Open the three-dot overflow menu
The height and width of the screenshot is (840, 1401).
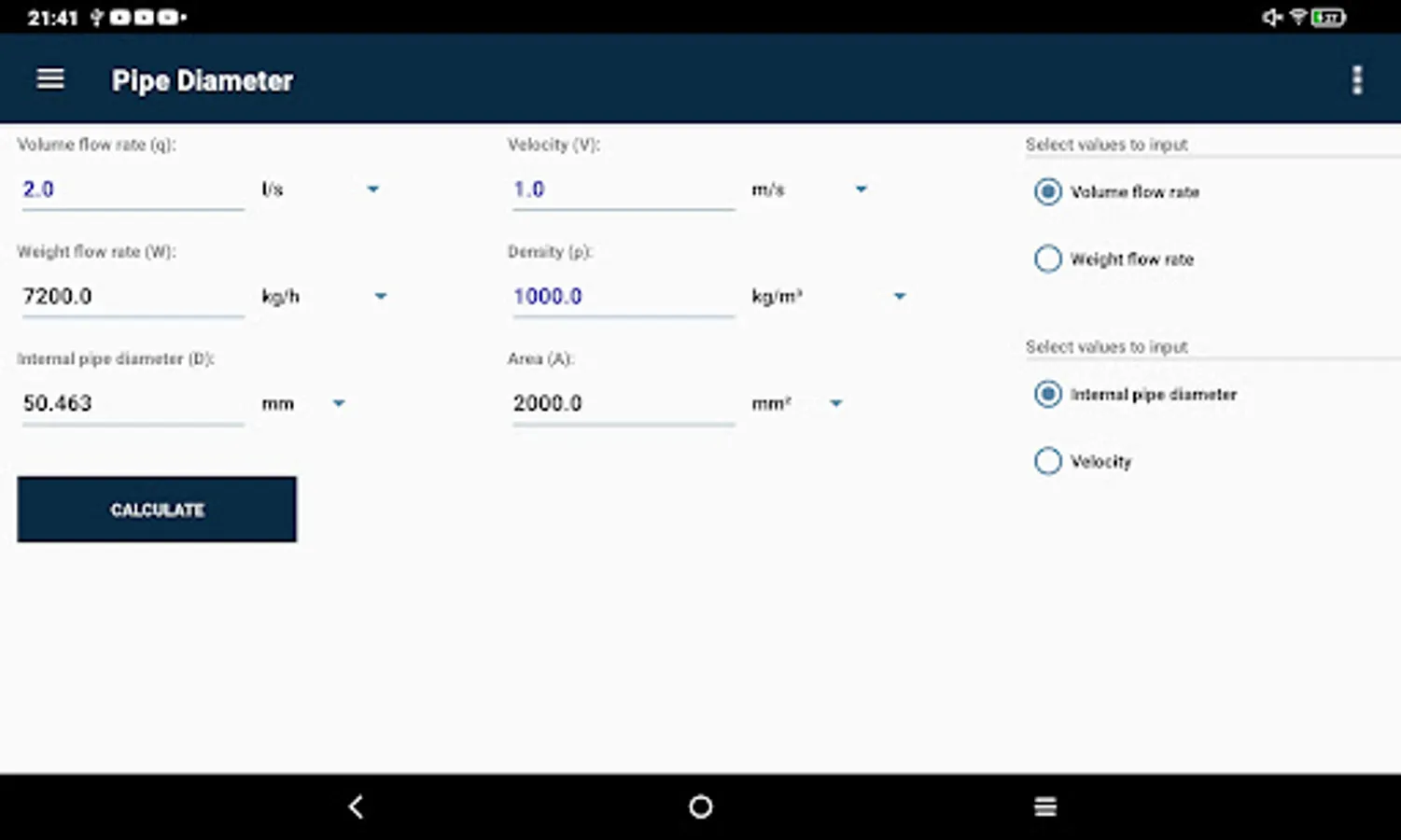[1356, 79]
